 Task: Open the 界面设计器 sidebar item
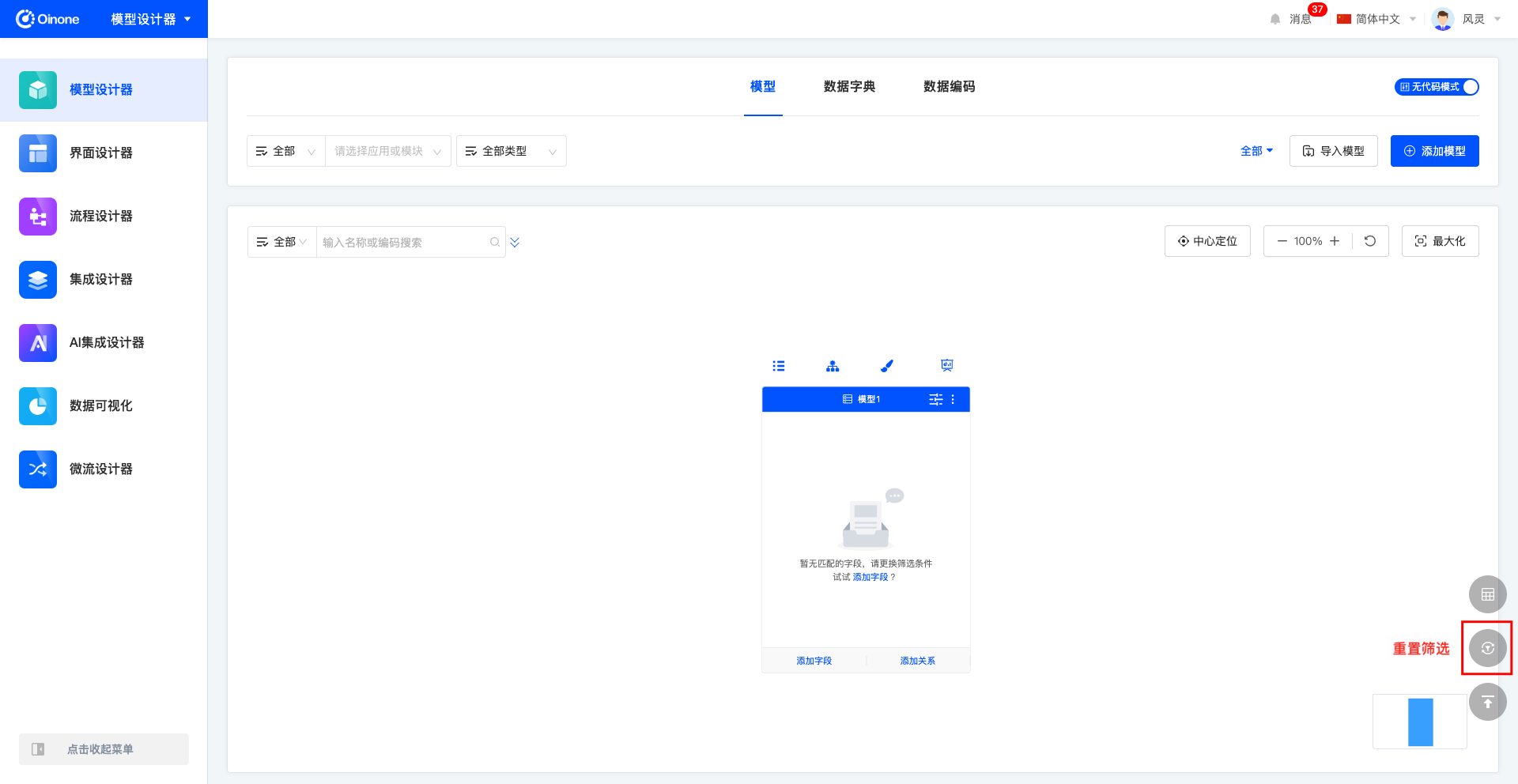point(104,153)
